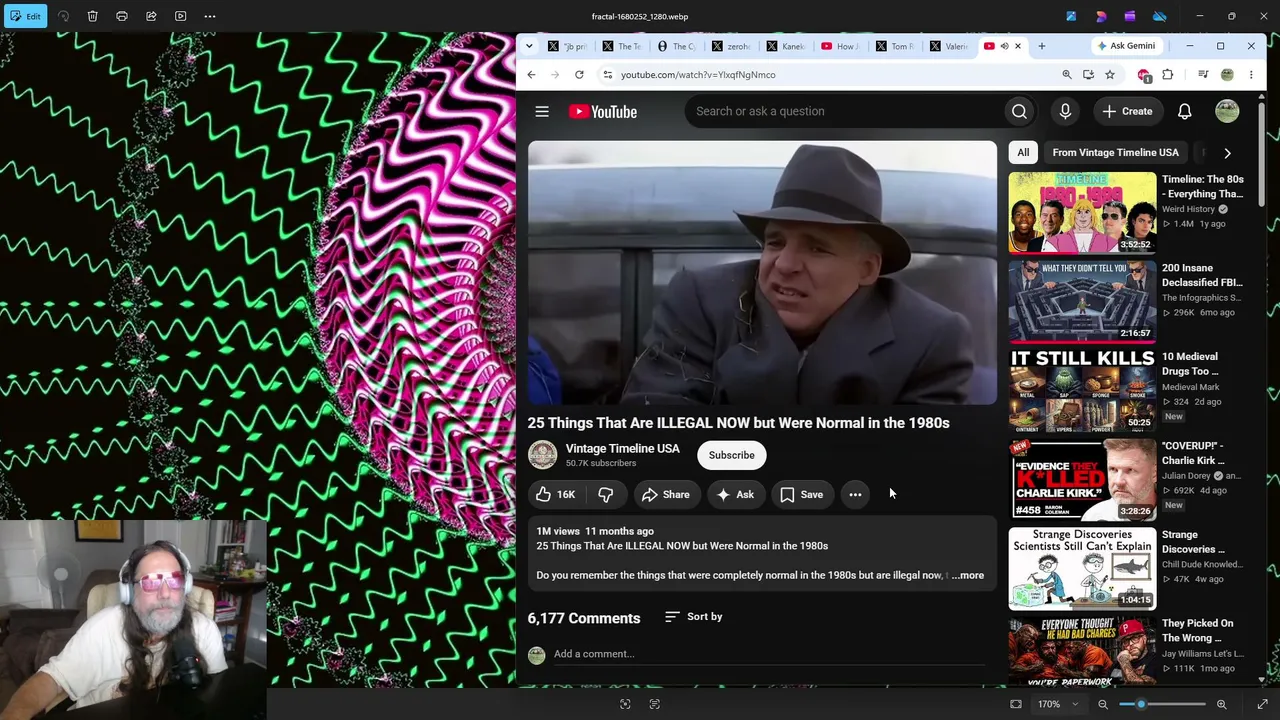1280x720 pixels.
Task: Reload the YouTube page
Action: coord(579,75)
